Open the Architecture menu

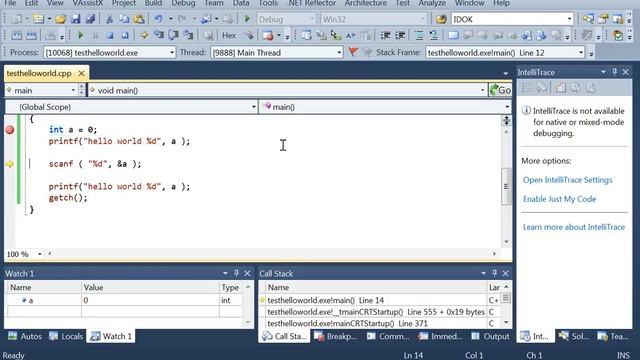(365, 3)
